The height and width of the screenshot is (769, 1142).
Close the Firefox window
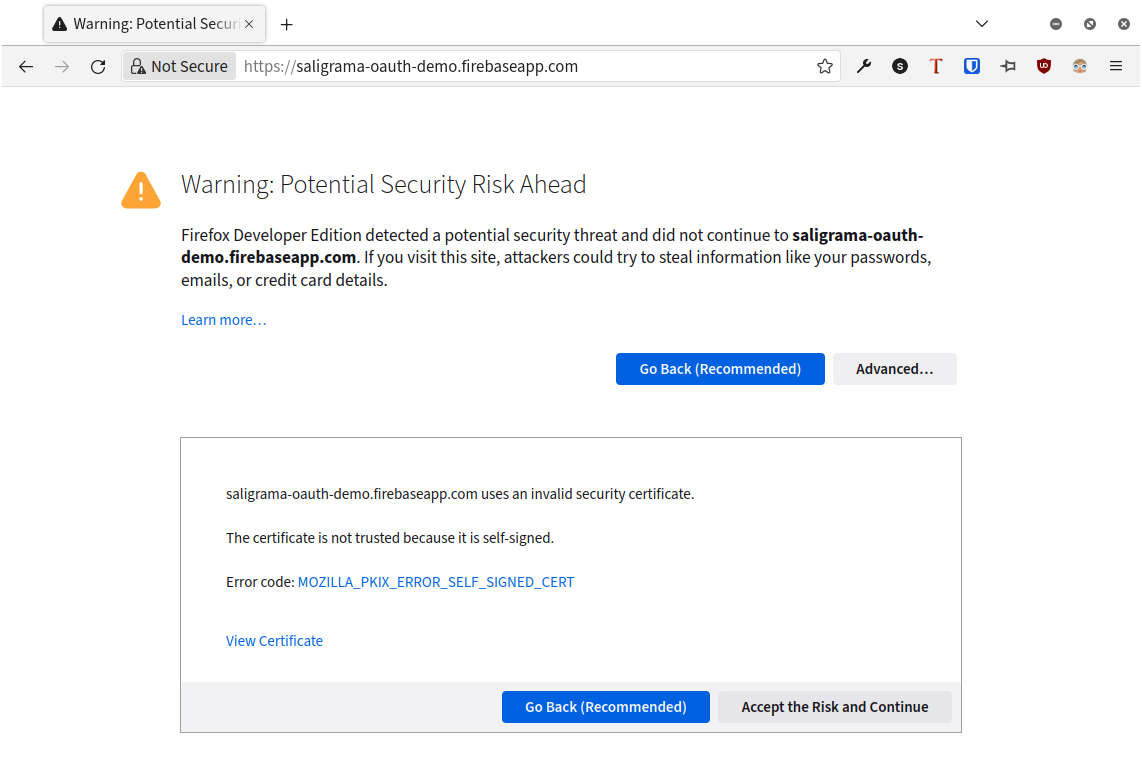[1124, 24]
